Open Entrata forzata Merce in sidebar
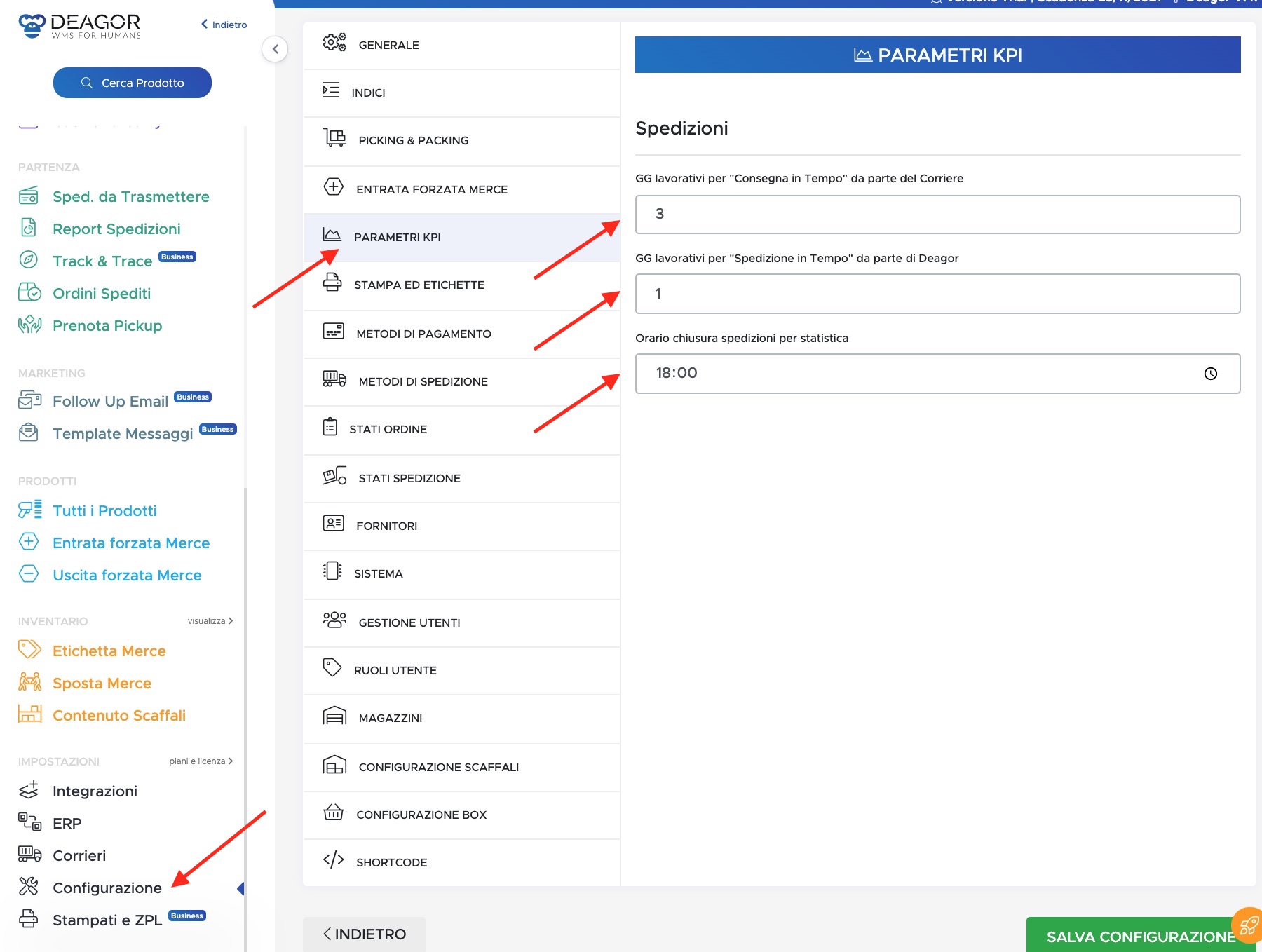 point(131,543)
